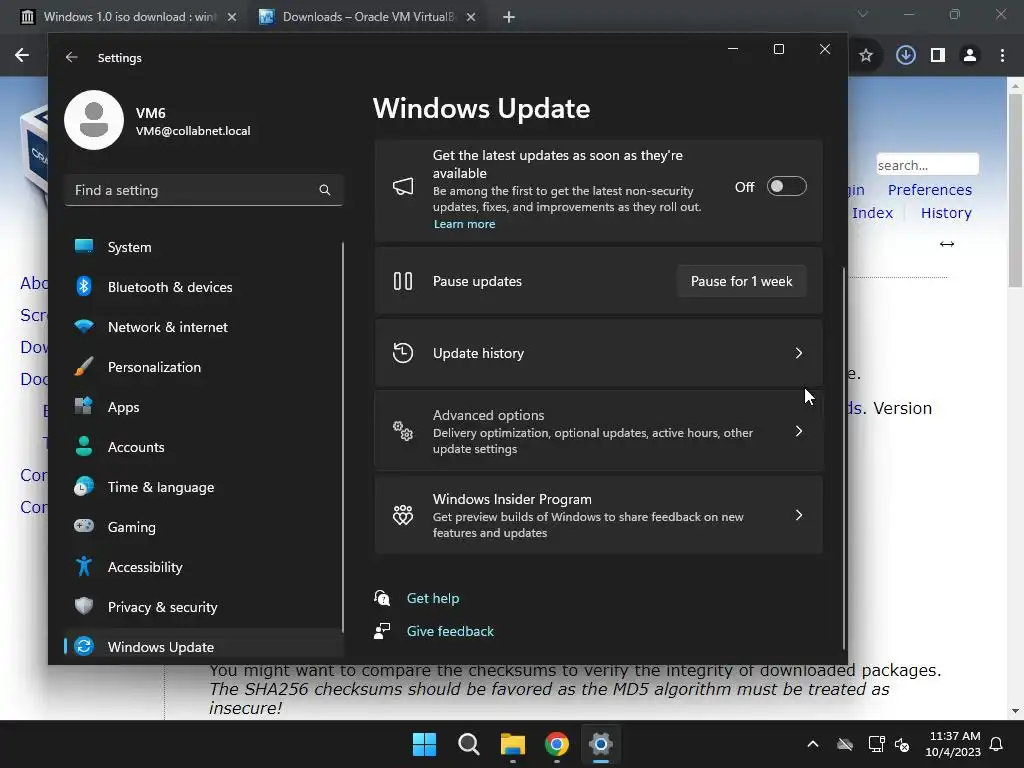Switch to Windows 1.0 iso download tab
Image resolution: width=1024 pixels, height=768 pixels.
click(129, 17)
